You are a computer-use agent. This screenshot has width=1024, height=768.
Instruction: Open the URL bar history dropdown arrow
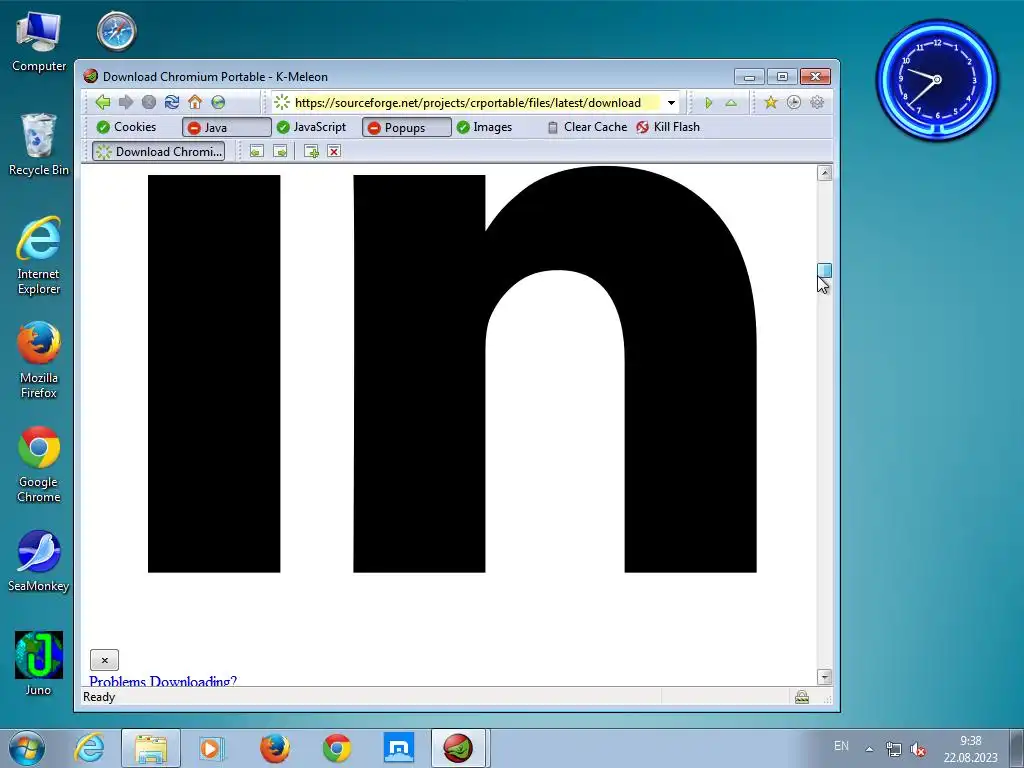[671, 103]
